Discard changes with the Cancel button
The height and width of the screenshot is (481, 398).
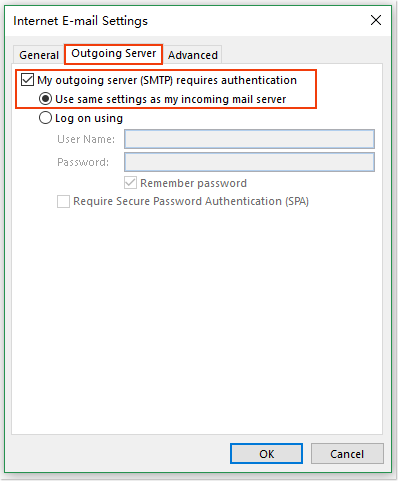point(347,454)
